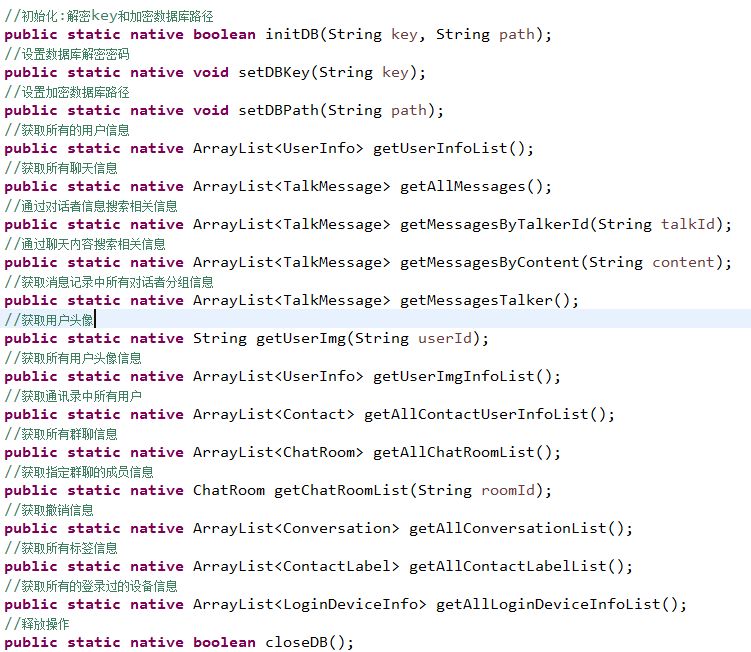Click ArrayList<TalkMessage> on the getMessagesTalker line
This screenshot has height=652, width=751.
point(292,301)
